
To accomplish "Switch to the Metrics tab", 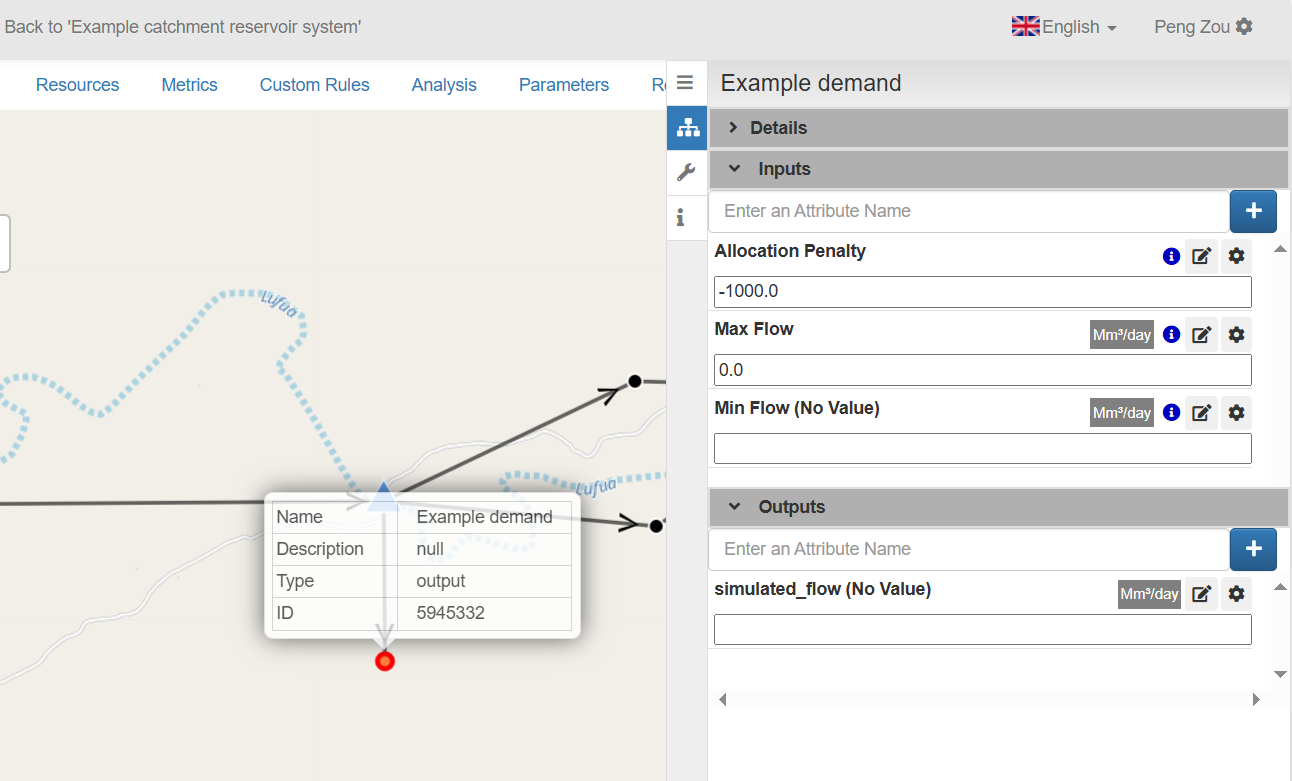I will point(189,85).
